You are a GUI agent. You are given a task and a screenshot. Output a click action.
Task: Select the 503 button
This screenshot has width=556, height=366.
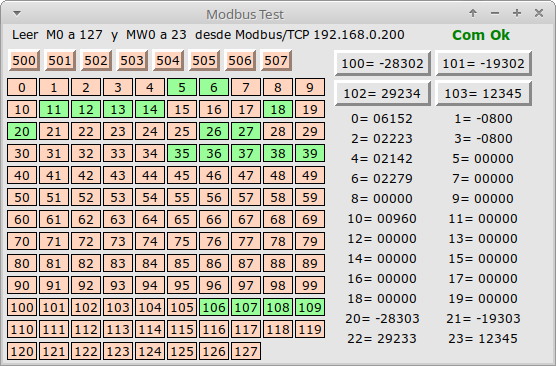click(x=132, y=60)
